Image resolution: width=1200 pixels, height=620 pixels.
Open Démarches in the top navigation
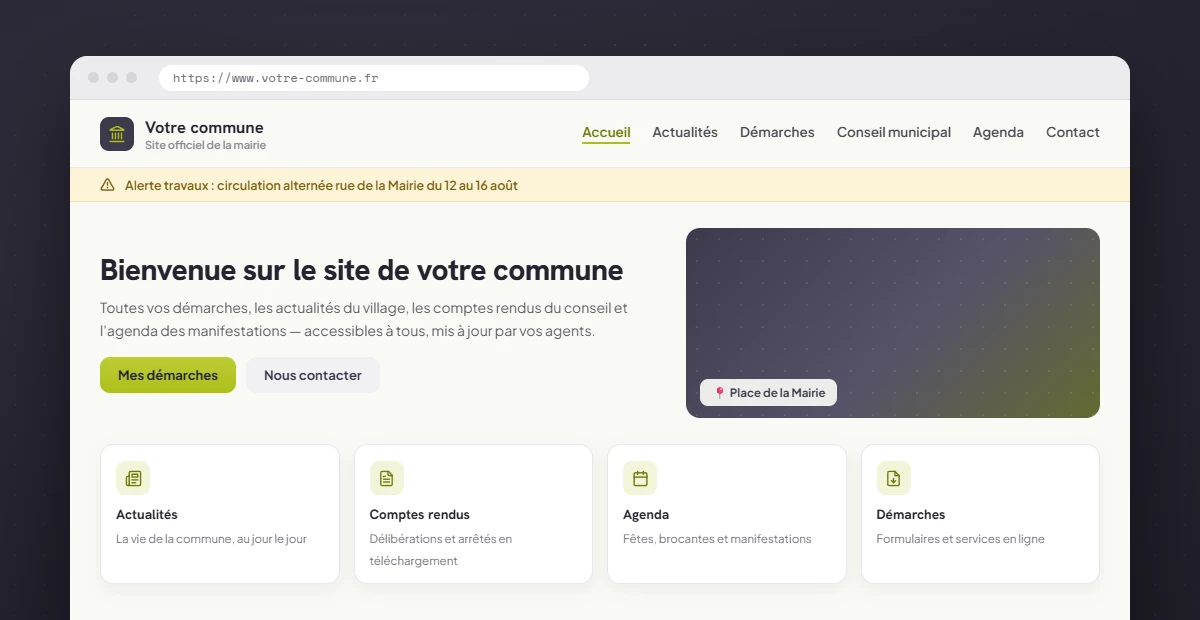(x=777, y=132)
